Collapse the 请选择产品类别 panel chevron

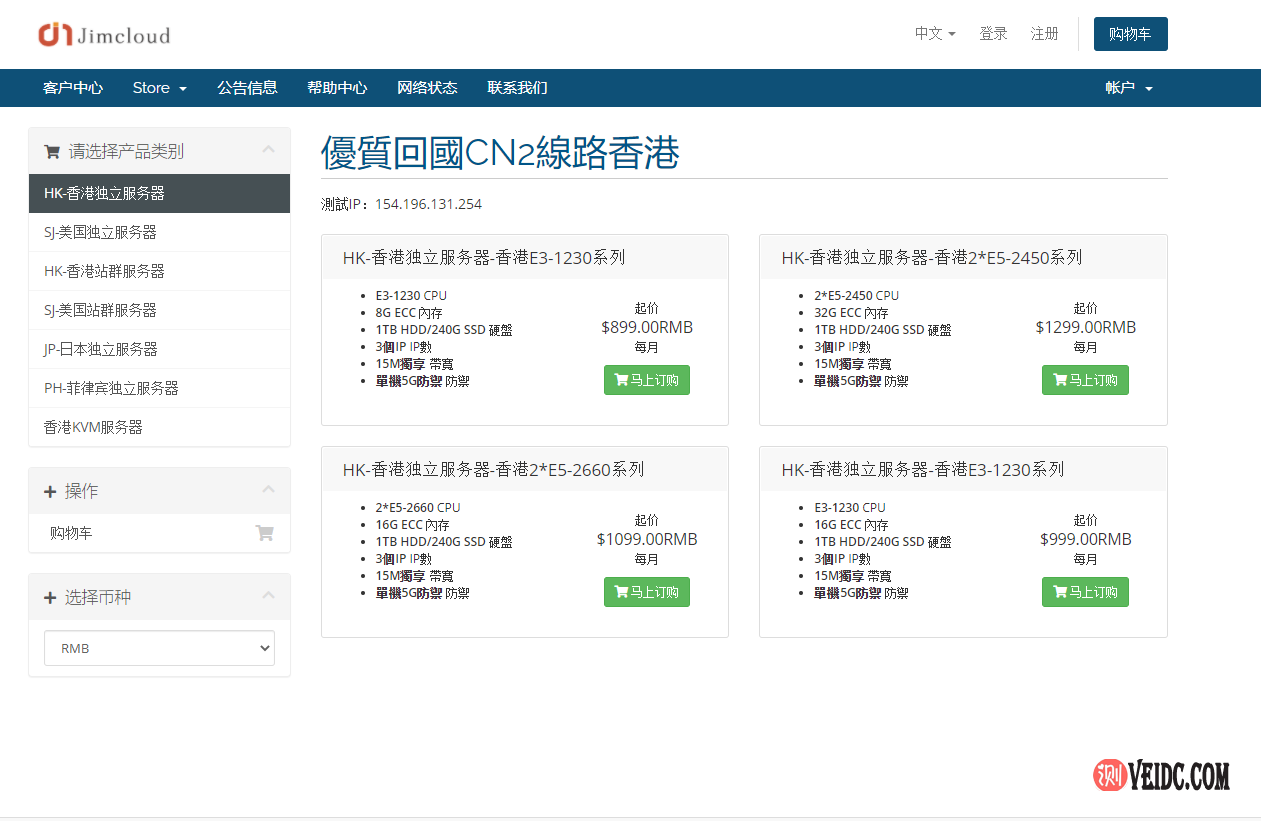point(268,150)
